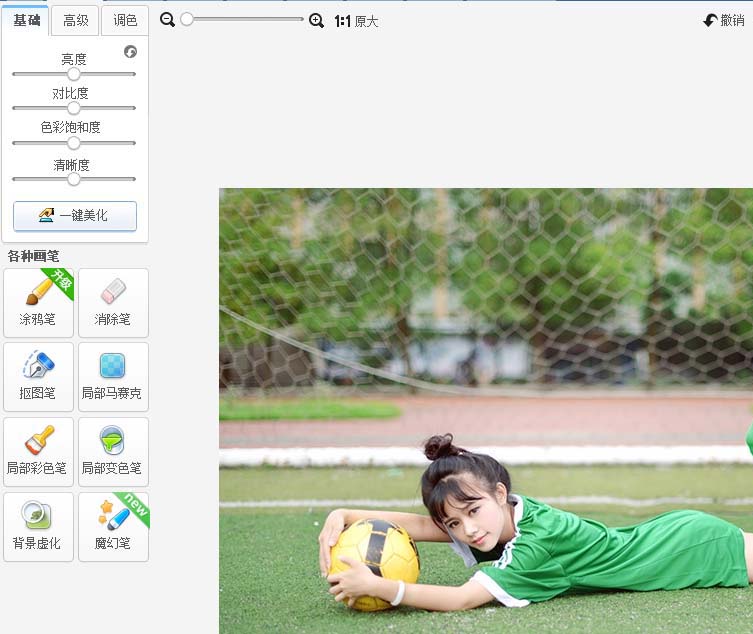Select the 消除笔 eraser tool
This screenshot has height=634, width=753.
point(113,303)
